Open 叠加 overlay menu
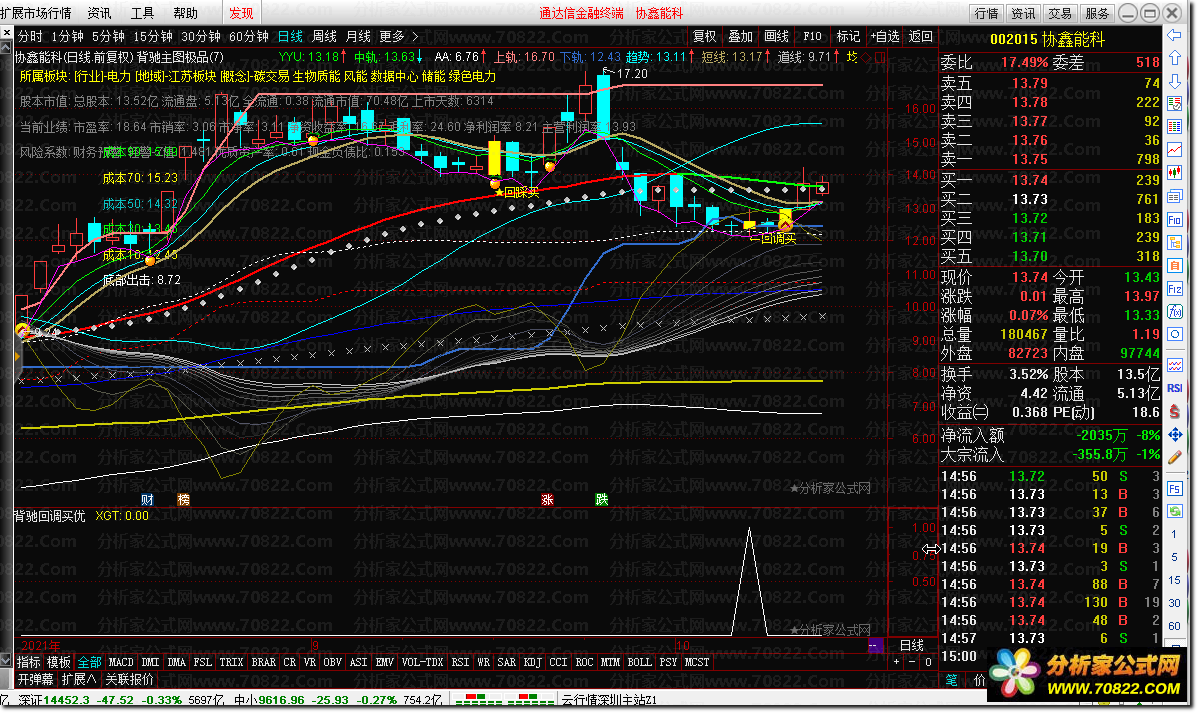This screenshot has height=713, width=1199. (x=740, y=36)
